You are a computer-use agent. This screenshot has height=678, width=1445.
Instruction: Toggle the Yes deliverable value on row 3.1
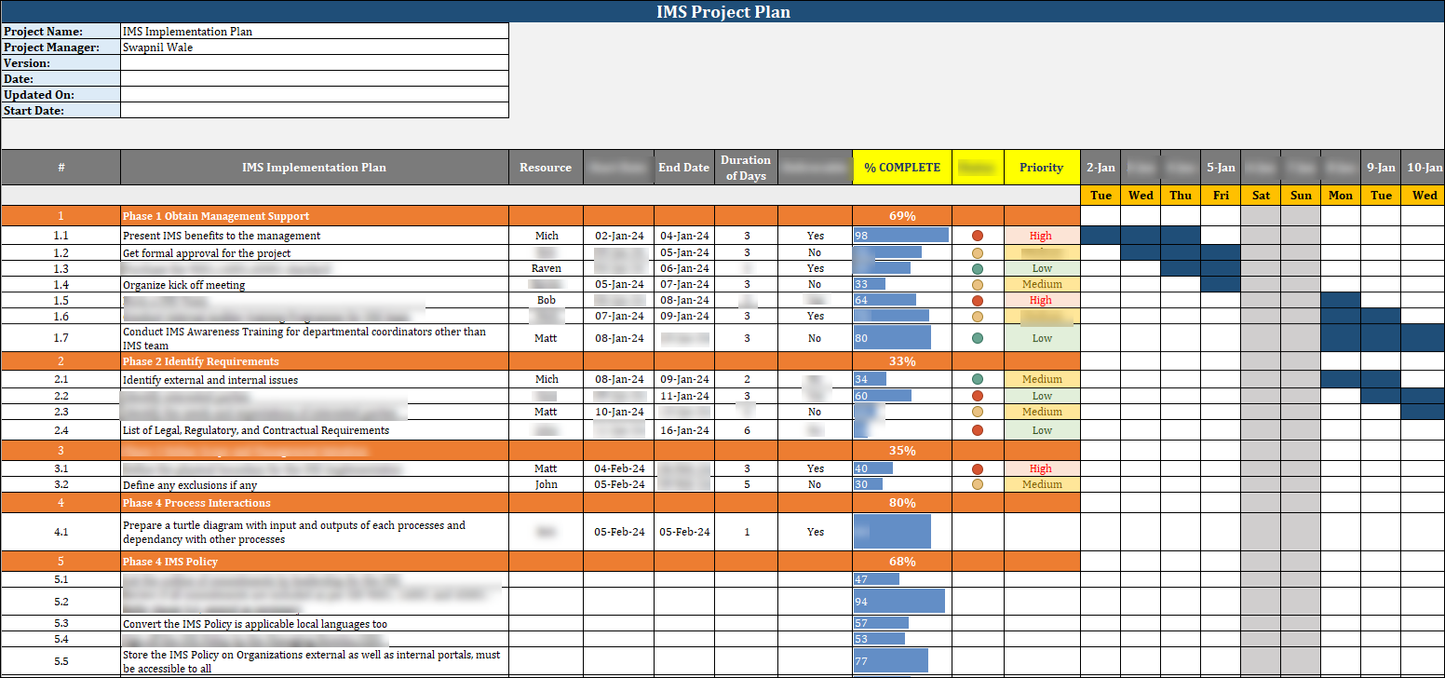(x=814, y=468)
